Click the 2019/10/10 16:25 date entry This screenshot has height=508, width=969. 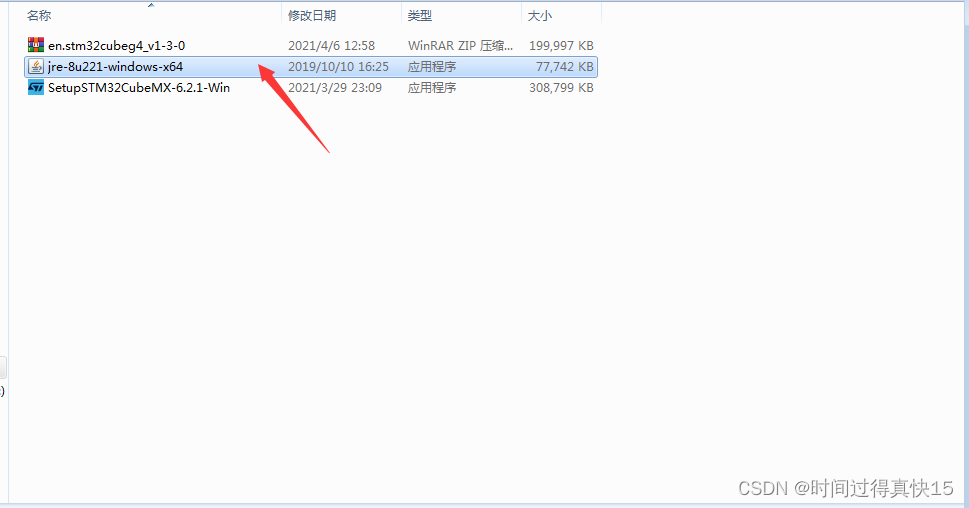click(x=338, y=67)
